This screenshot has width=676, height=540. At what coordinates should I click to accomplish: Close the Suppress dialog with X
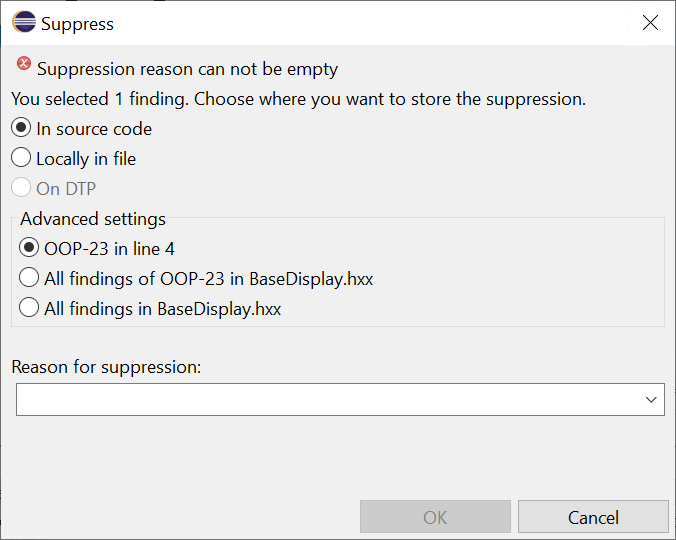click(x=650, y=22)
